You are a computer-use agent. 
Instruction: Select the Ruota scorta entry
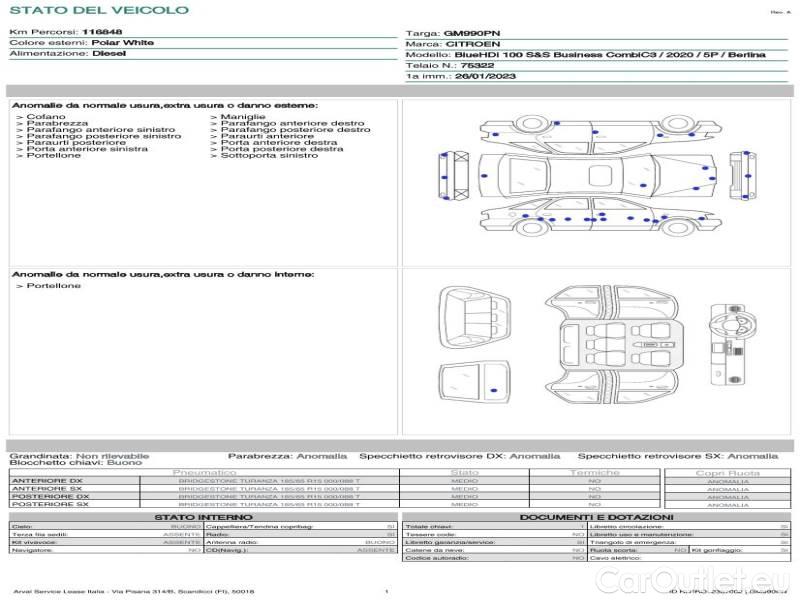tap(638, 550)
